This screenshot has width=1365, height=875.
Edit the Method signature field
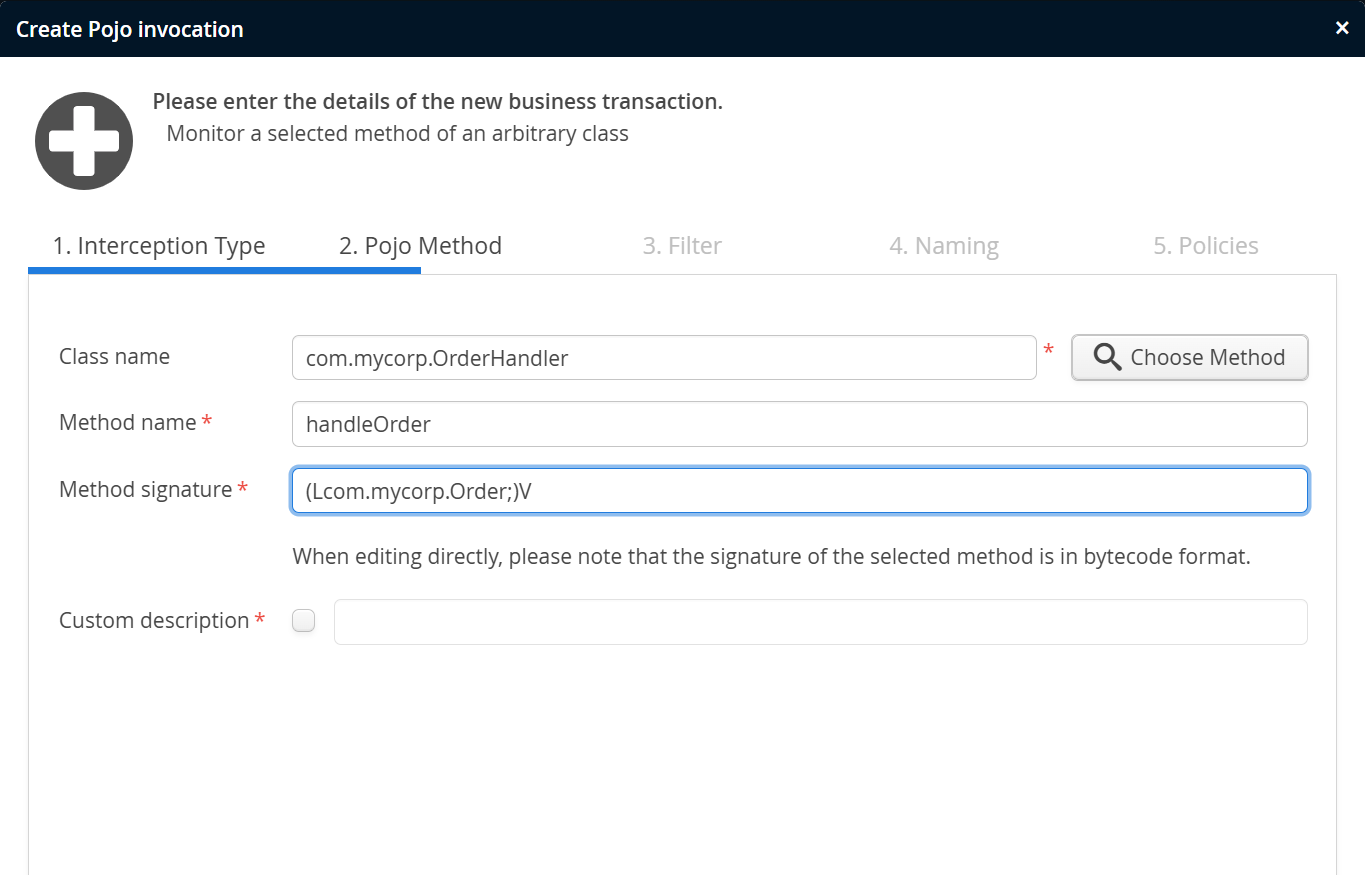pos(799,491)
